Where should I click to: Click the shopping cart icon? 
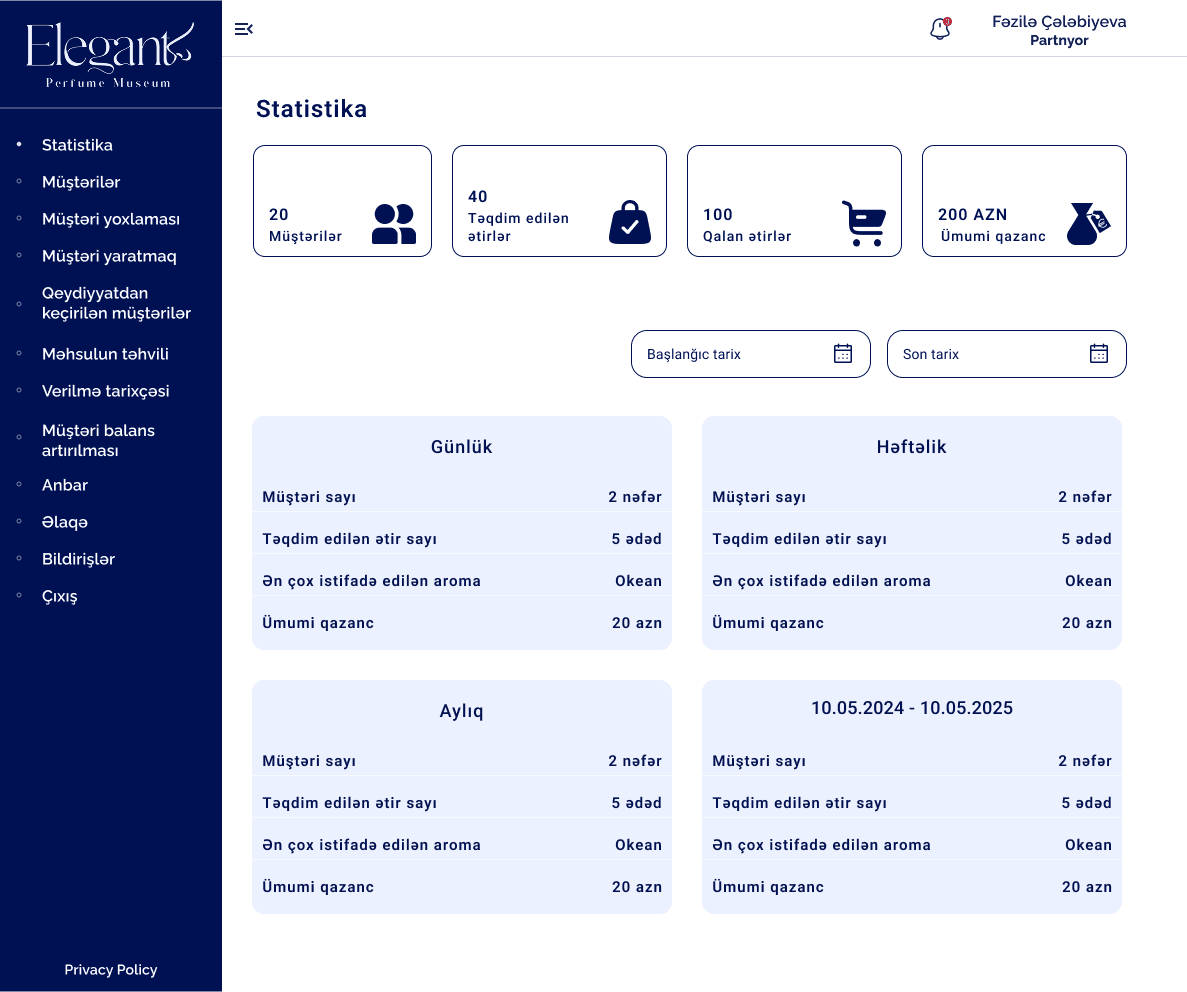(864, 223)
